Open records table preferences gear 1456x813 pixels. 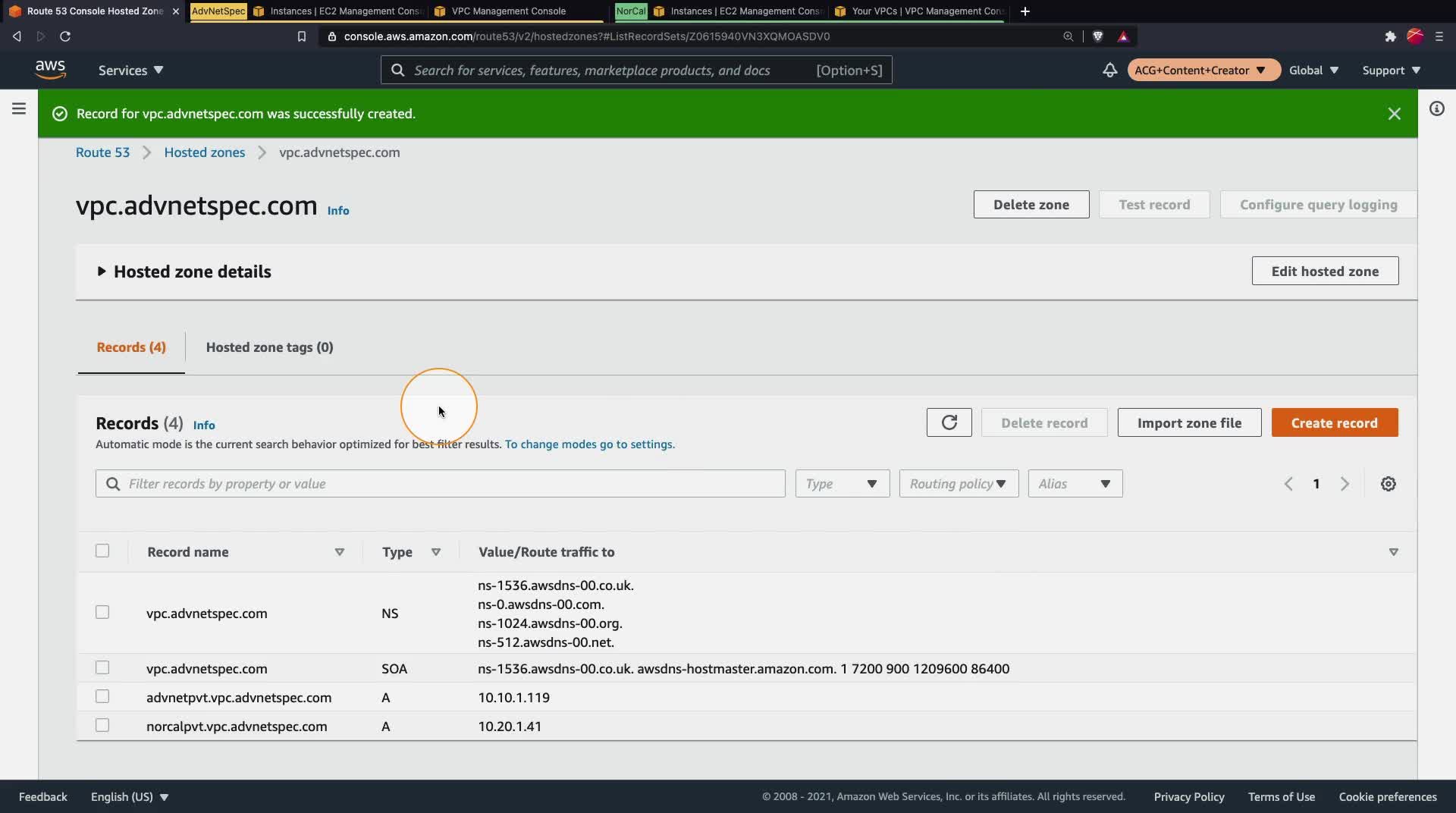coord(1388,484)
